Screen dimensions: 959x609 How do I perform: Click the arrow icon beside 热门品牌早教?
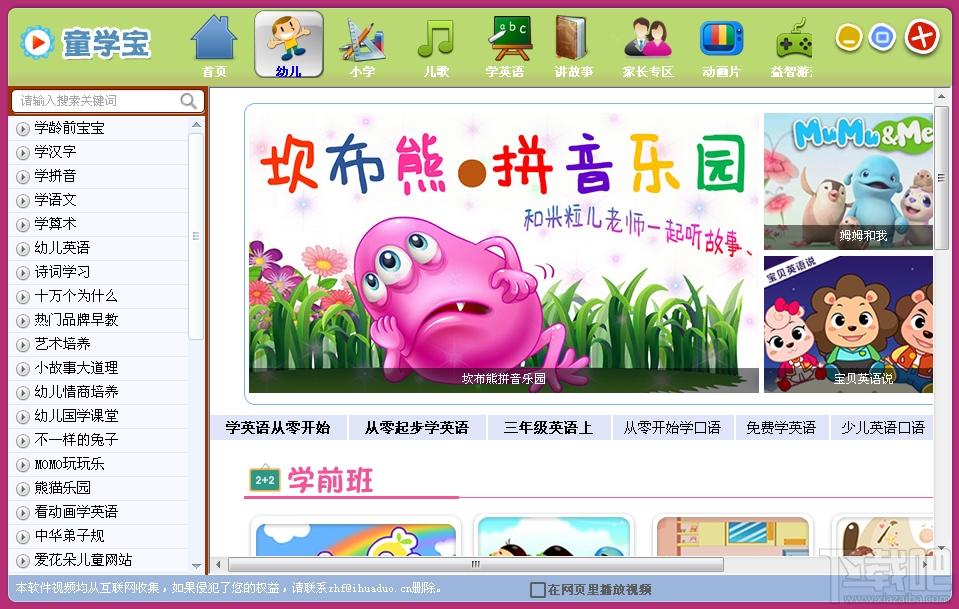click(x=23, y=321)
